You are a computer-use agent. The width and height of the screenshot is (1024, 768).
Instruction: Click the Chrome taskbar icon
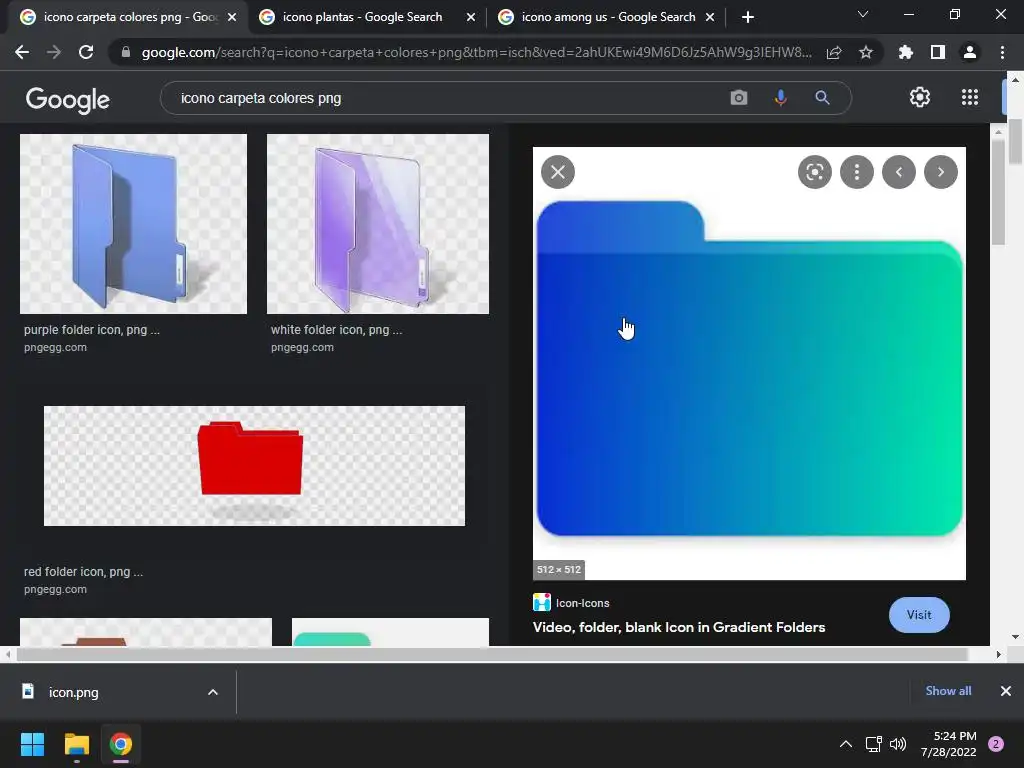[x=121, y=744]
